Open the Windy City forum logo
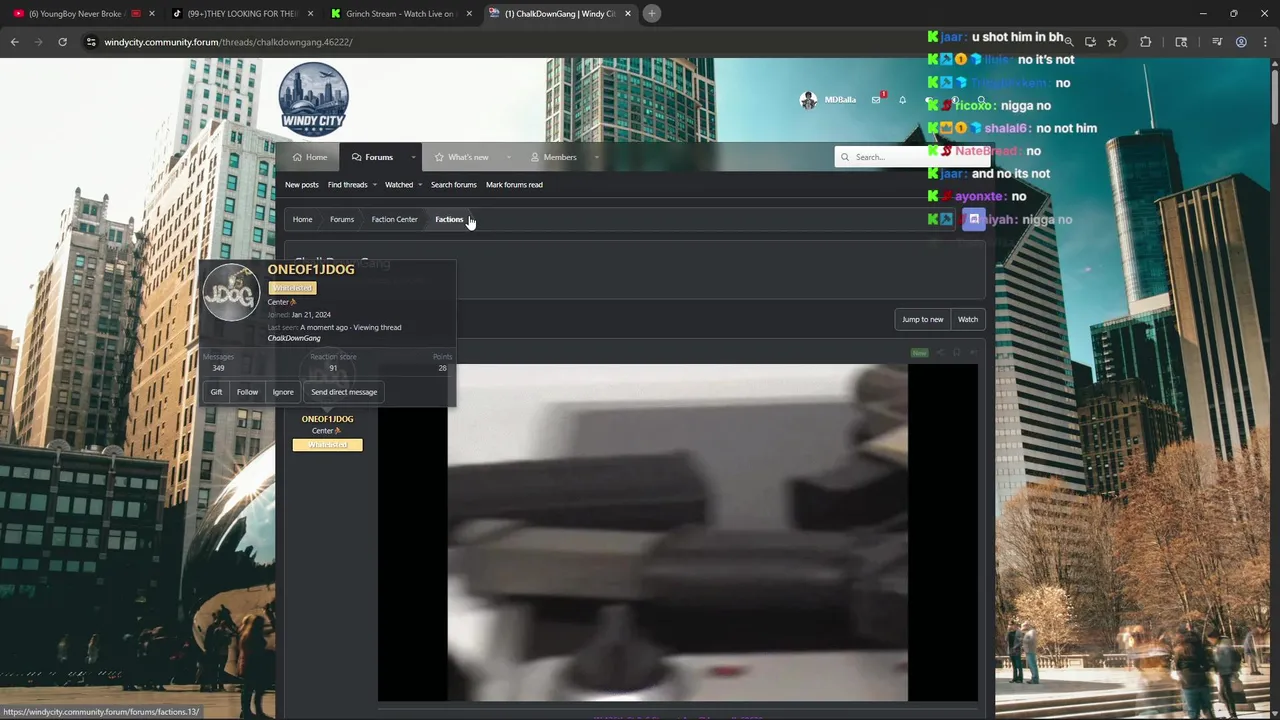 pyautogui.click(x=313, y=100)
